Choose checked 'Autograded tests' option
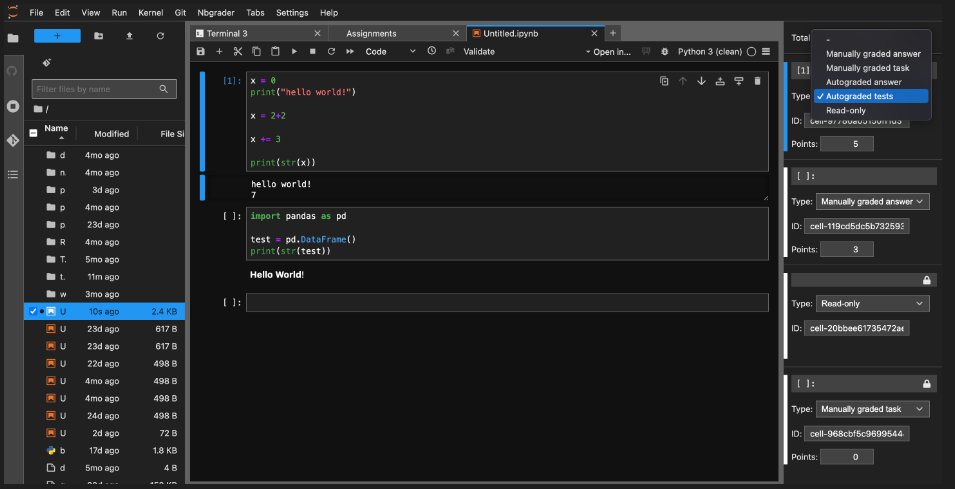 tap(871, 96)
